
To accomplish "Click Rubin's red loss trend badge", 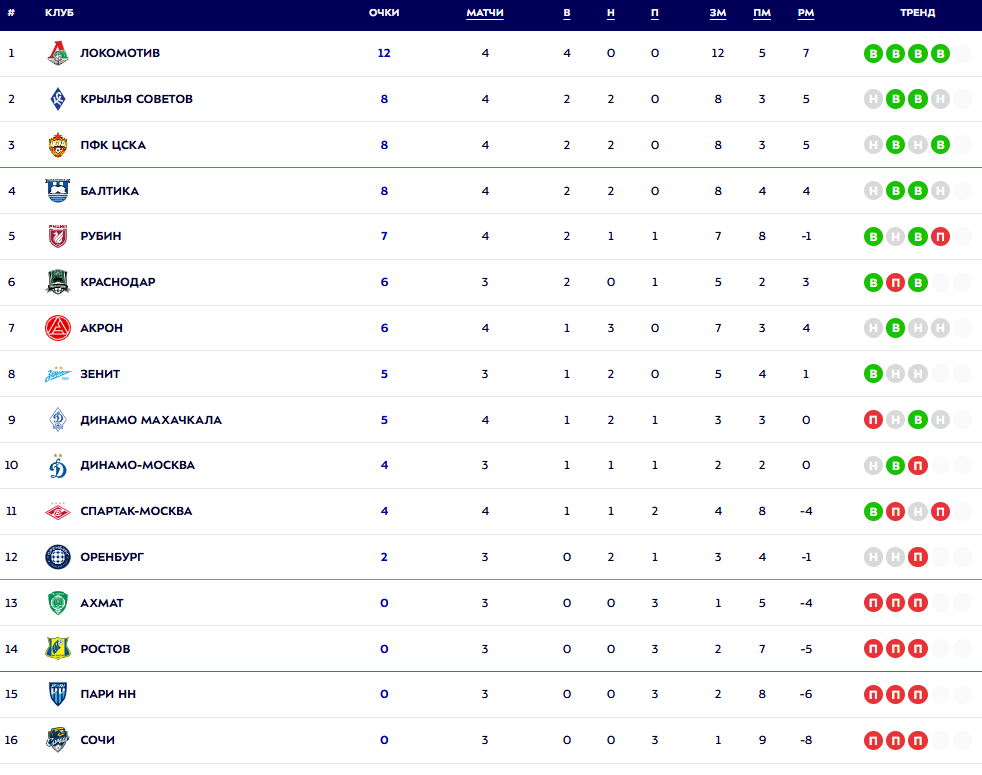I will pyautogui.click(x=940, y=237).
